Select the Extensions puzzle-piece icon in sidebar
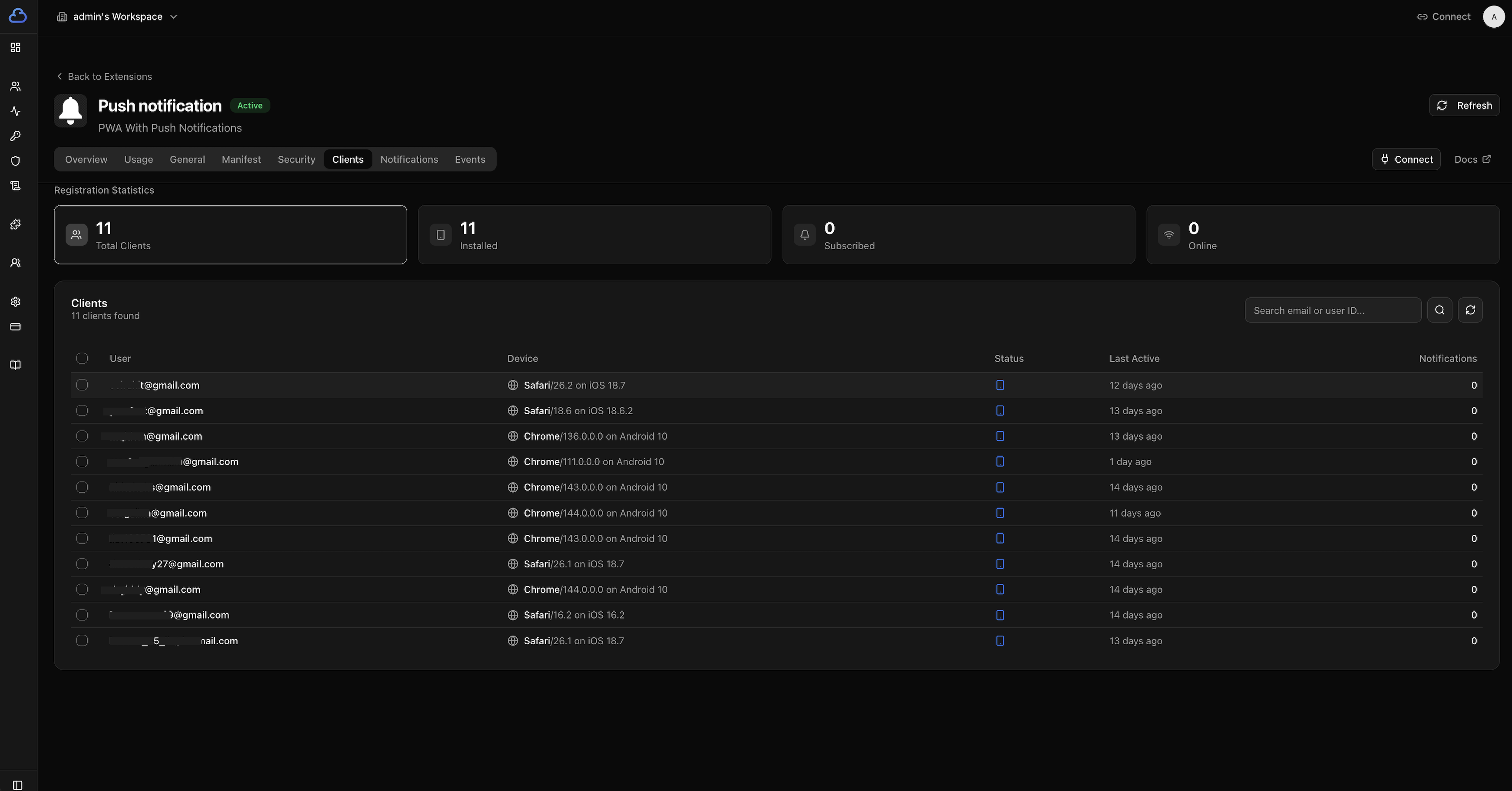This screenshot has width=1512, height=791. 15,224
